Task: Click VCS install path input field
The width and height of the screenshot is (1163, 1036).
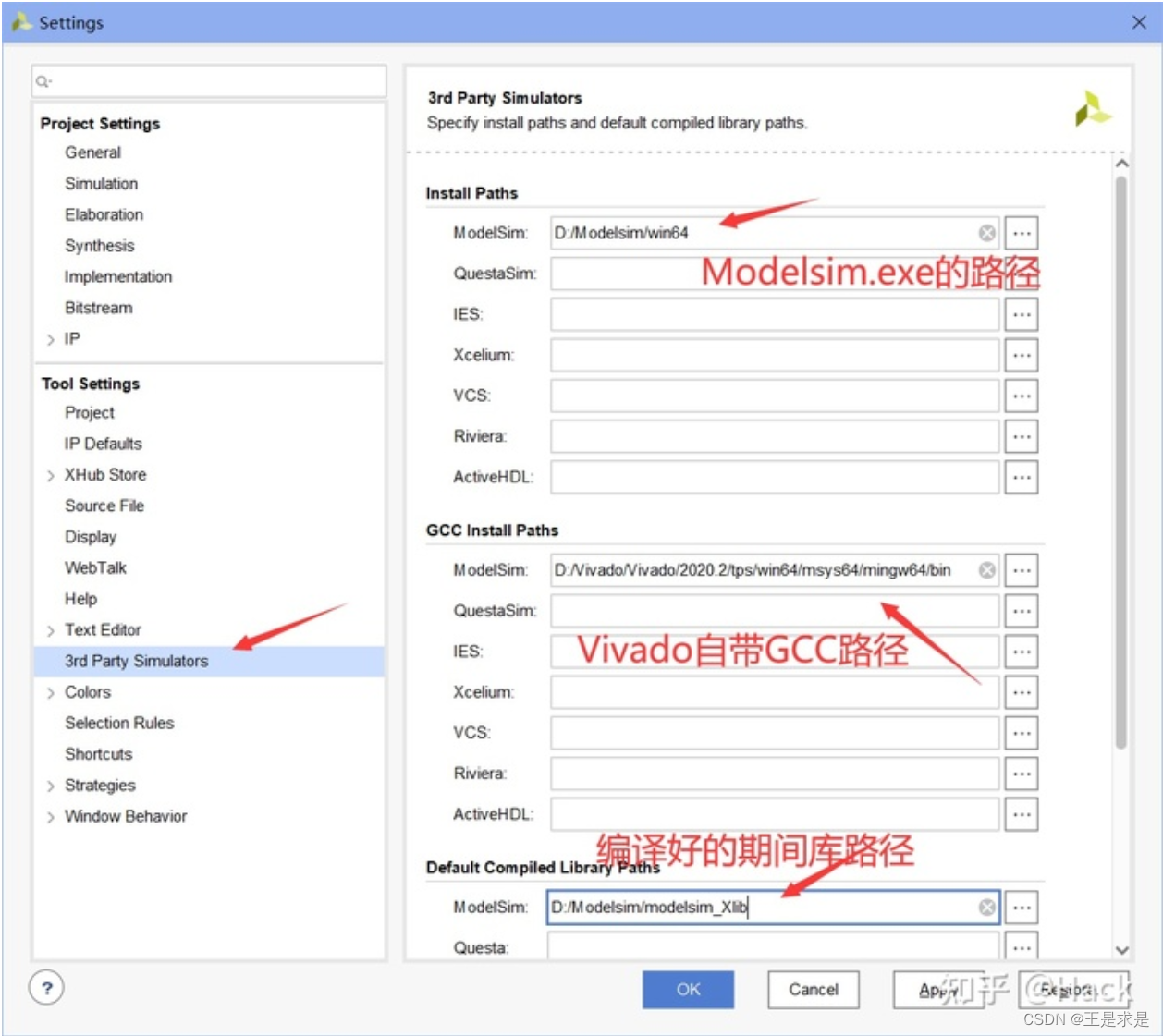Action: tap(775, 396)
